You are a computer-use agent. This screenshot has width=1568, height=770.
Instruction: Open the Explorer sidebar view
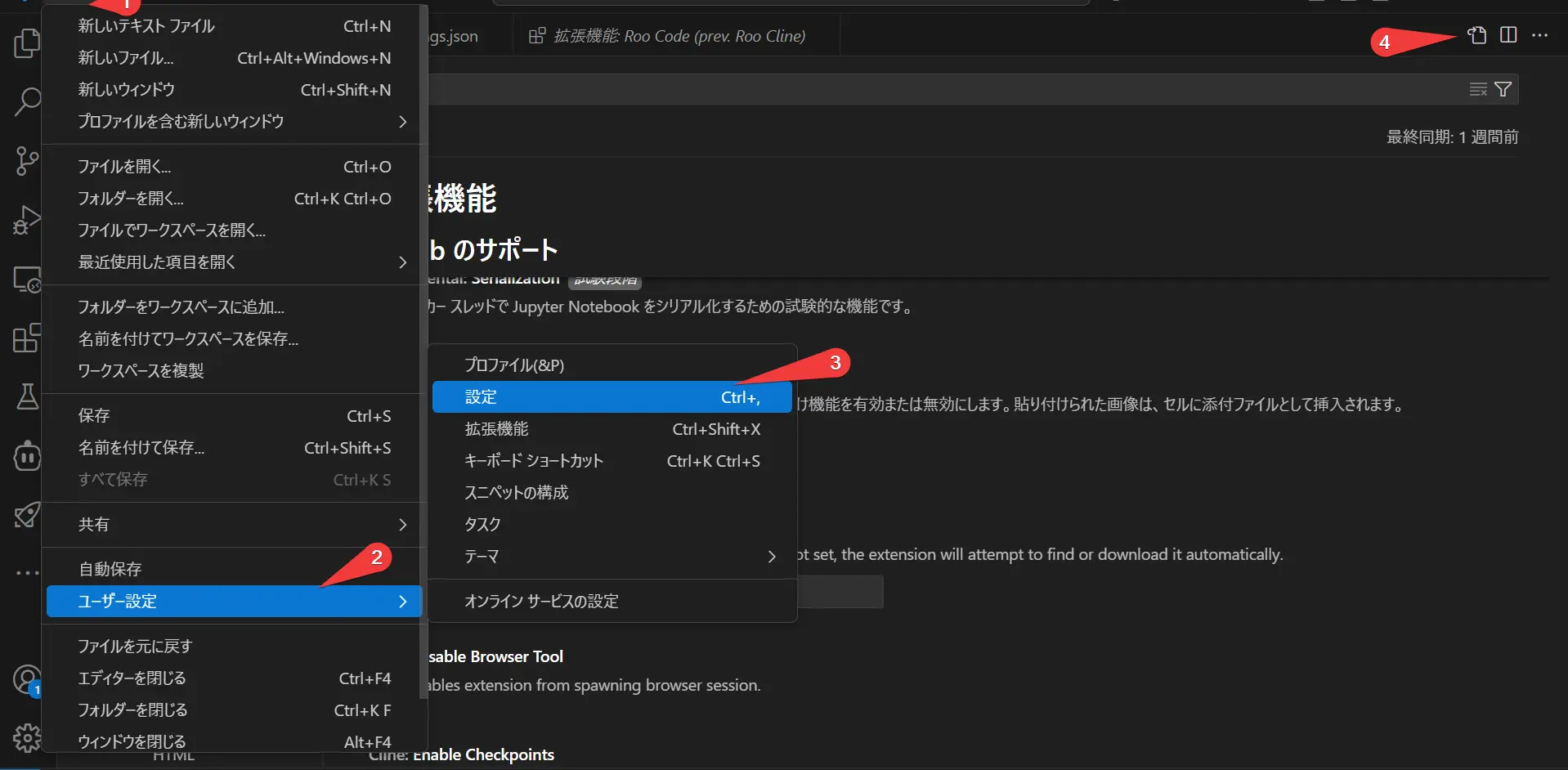click(x=26, y=44)
